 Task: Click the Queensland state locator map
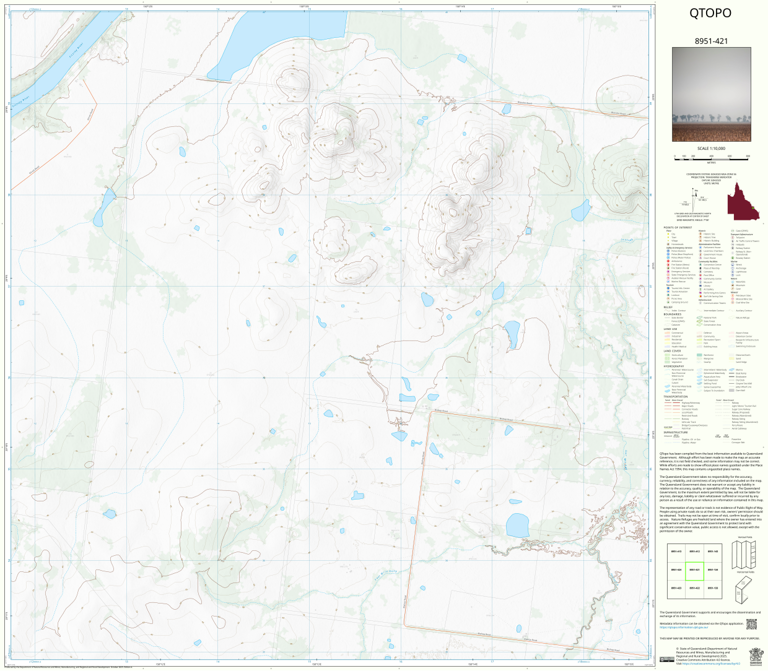743,201
